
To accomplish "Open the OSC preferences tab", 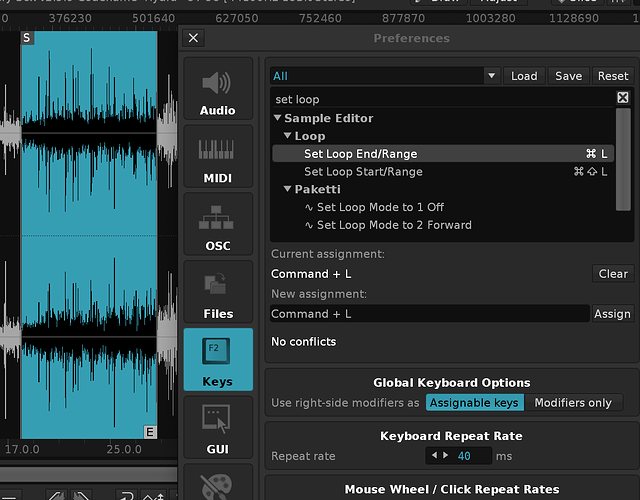I will 218,224.
